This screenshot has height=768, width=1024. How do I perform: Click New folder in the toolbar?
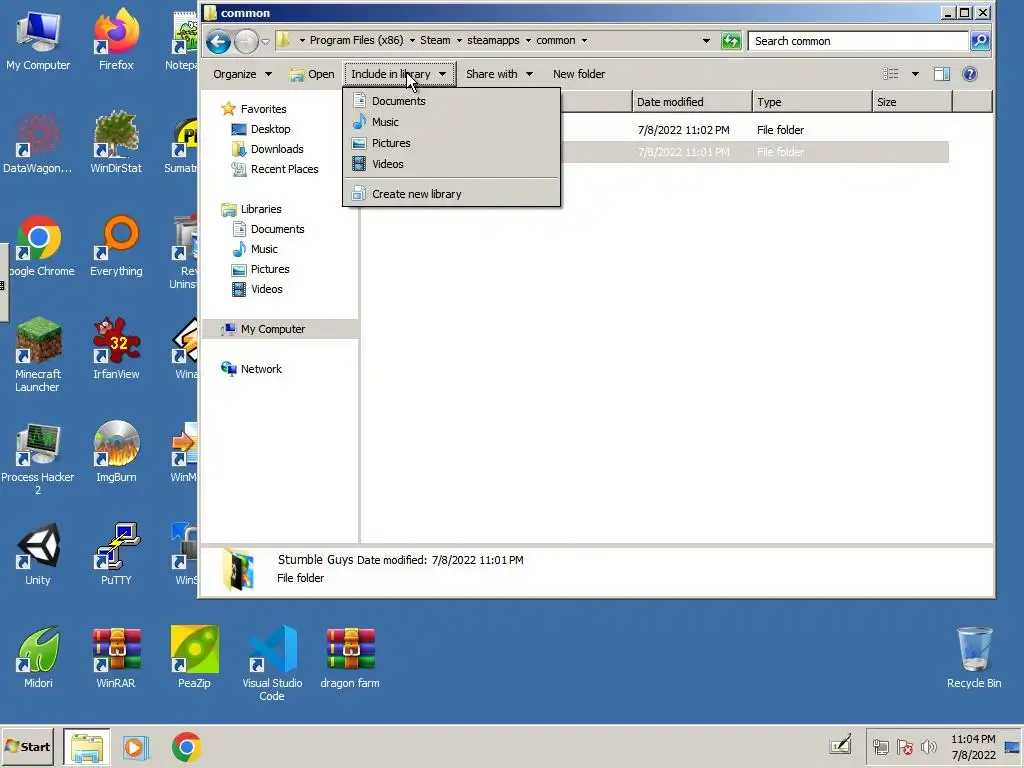click(579, 74)
